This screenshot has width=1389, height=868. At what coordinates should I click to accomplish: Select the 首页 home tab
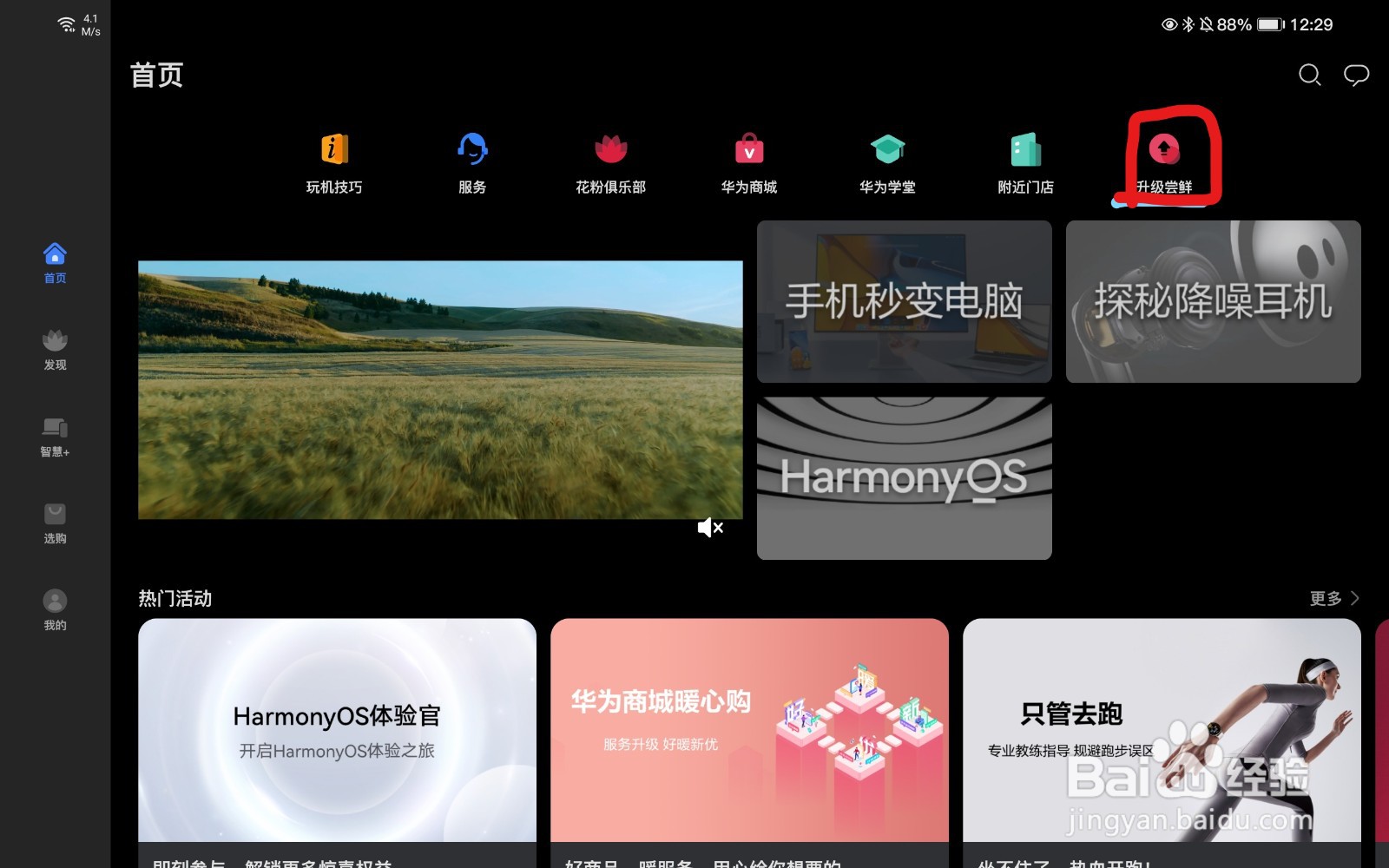click(x=54, y=262)
